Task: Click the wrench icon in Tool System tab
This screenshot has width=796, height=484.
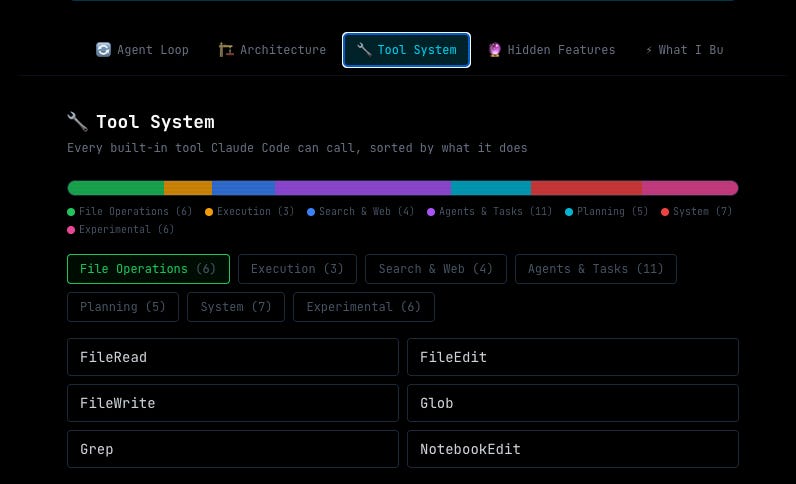Action: coord(364,49)
